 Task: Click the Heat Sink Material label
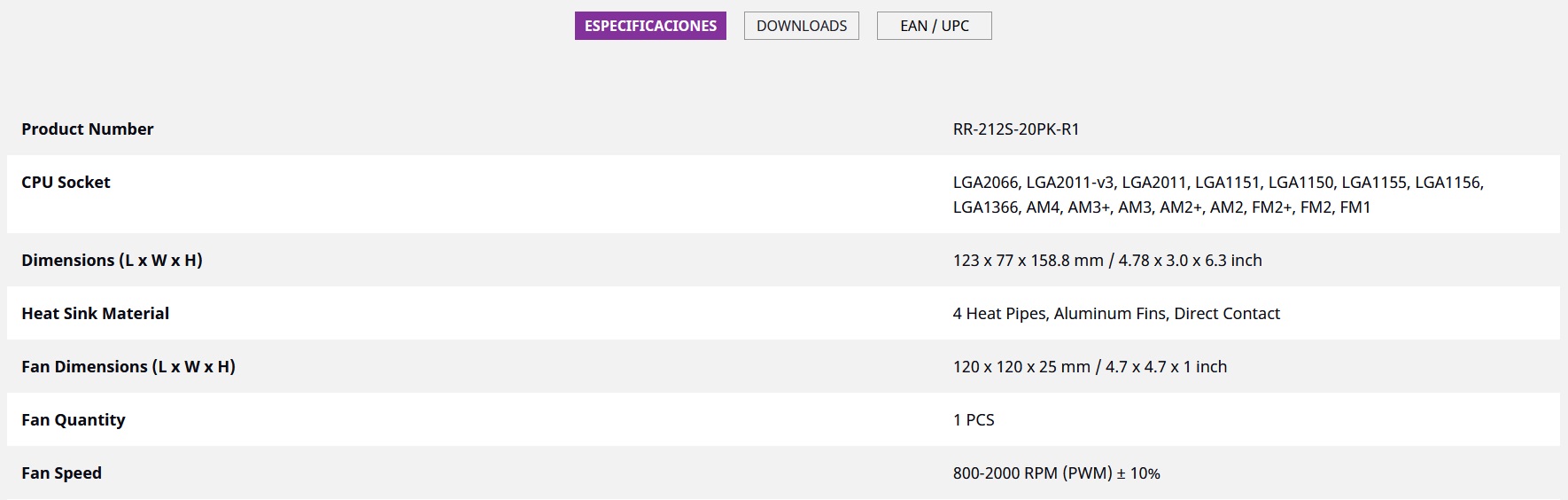(96, 314)
